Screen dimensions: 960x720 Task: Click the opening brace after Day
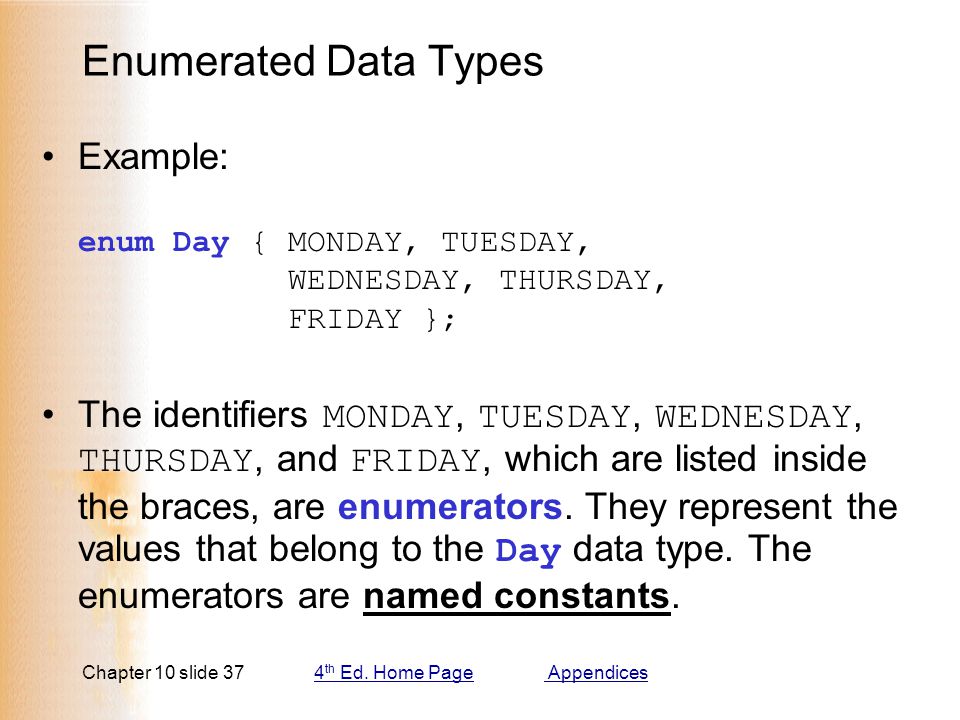(x=259, y=243)
